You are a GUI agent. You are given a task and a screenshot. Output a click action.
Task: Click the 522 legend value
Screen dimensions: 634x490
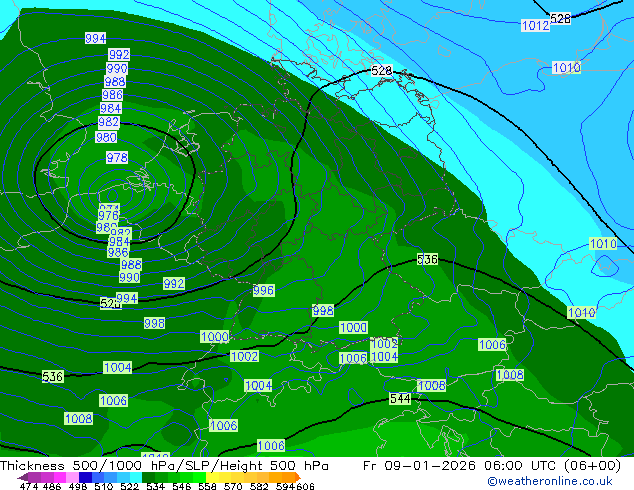click(129, 486)
